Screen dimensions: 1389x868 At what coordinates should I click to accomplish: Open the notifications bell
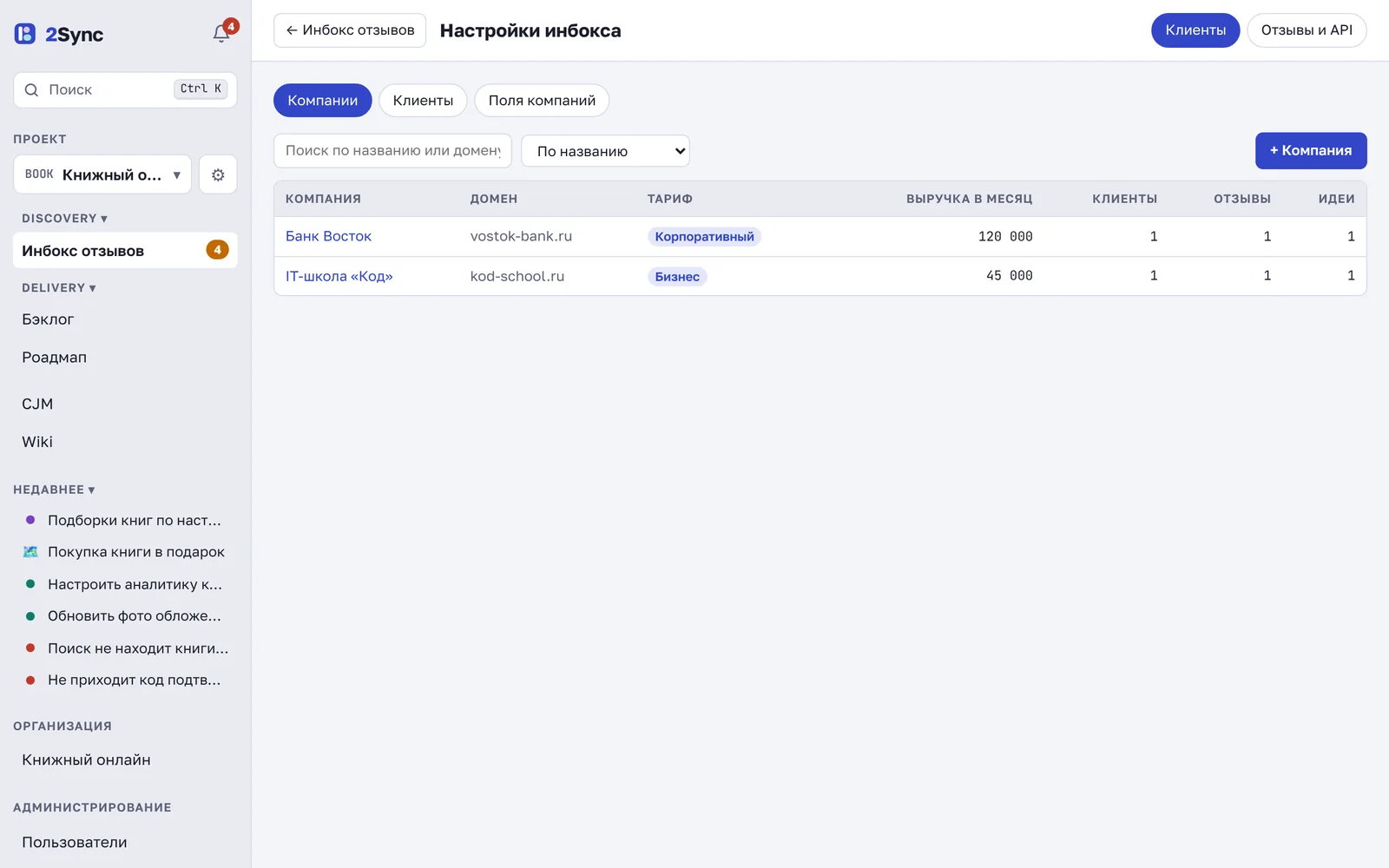pos(221,33)
